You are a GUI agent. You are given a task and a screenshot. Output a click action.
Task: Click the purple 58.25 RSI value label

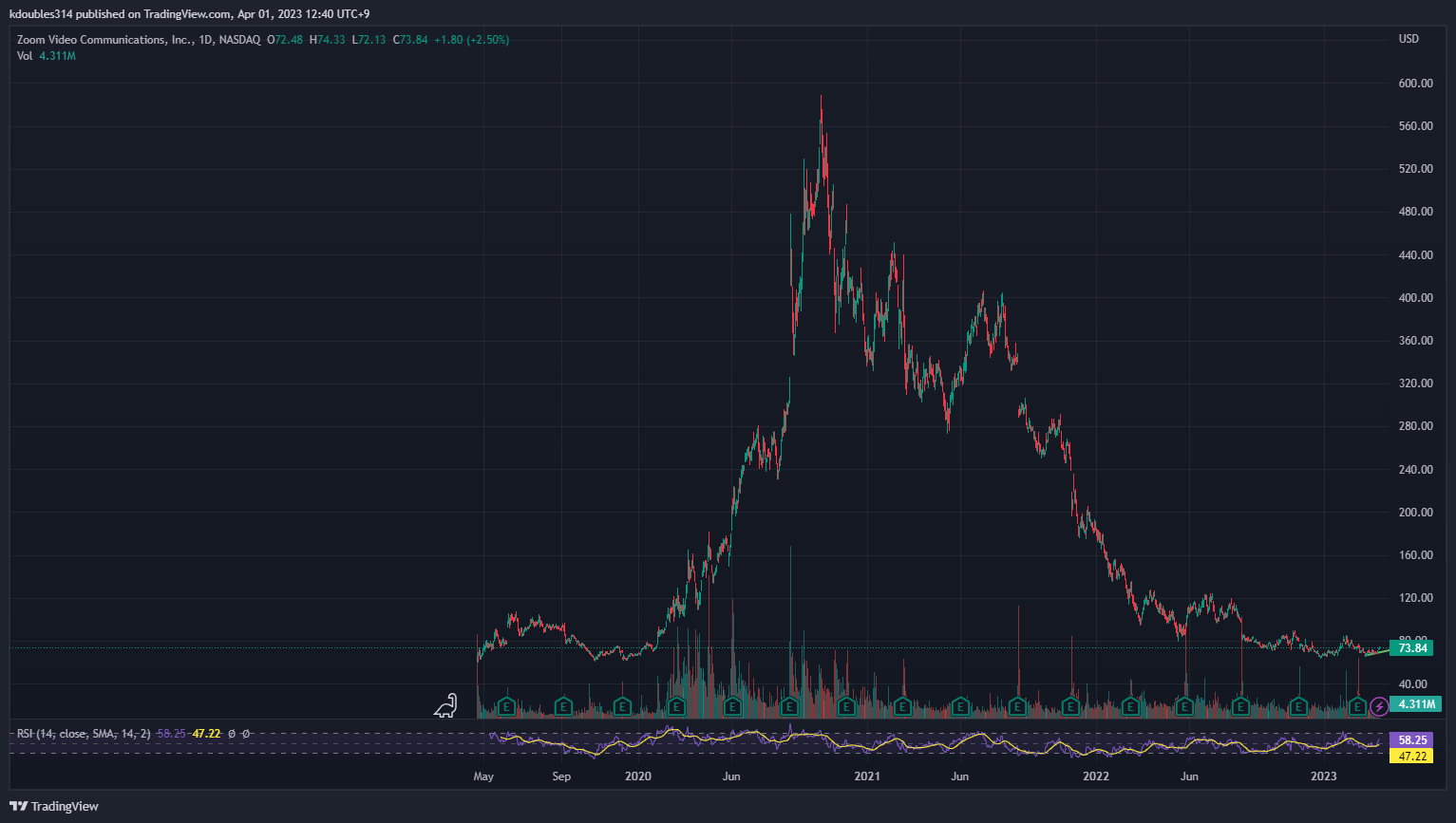pyautogui.click(x=1411, y=739)
